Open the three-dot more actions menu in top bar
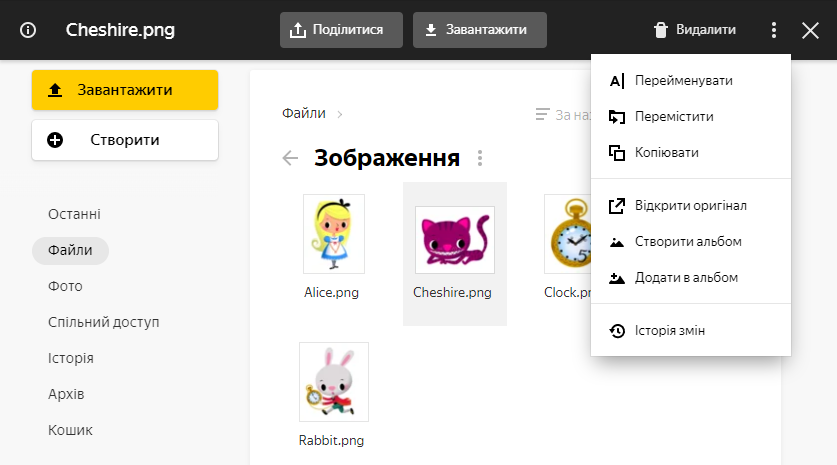 [x=773, y=30]
